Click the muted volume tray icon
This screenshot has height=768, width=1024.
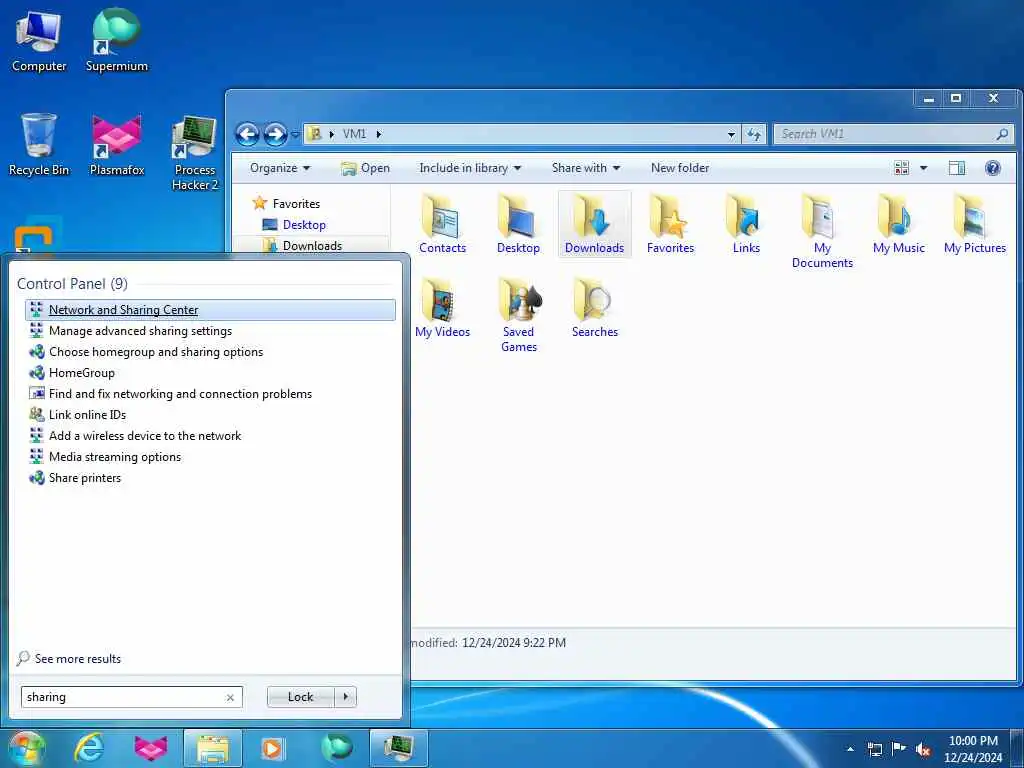[x=923, y=750]
